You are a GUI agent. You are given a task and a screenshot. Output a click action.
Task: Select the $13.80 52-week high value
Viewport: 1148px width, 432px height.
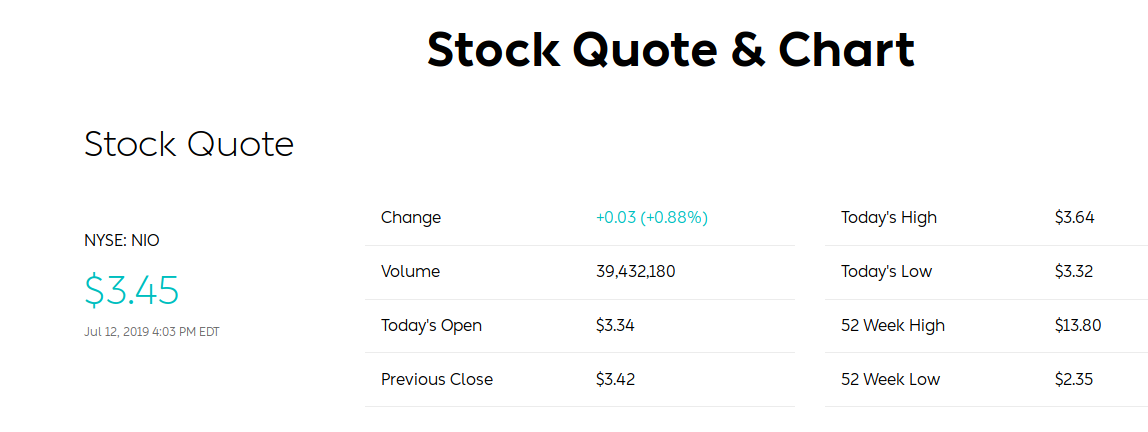point(1078,326)
